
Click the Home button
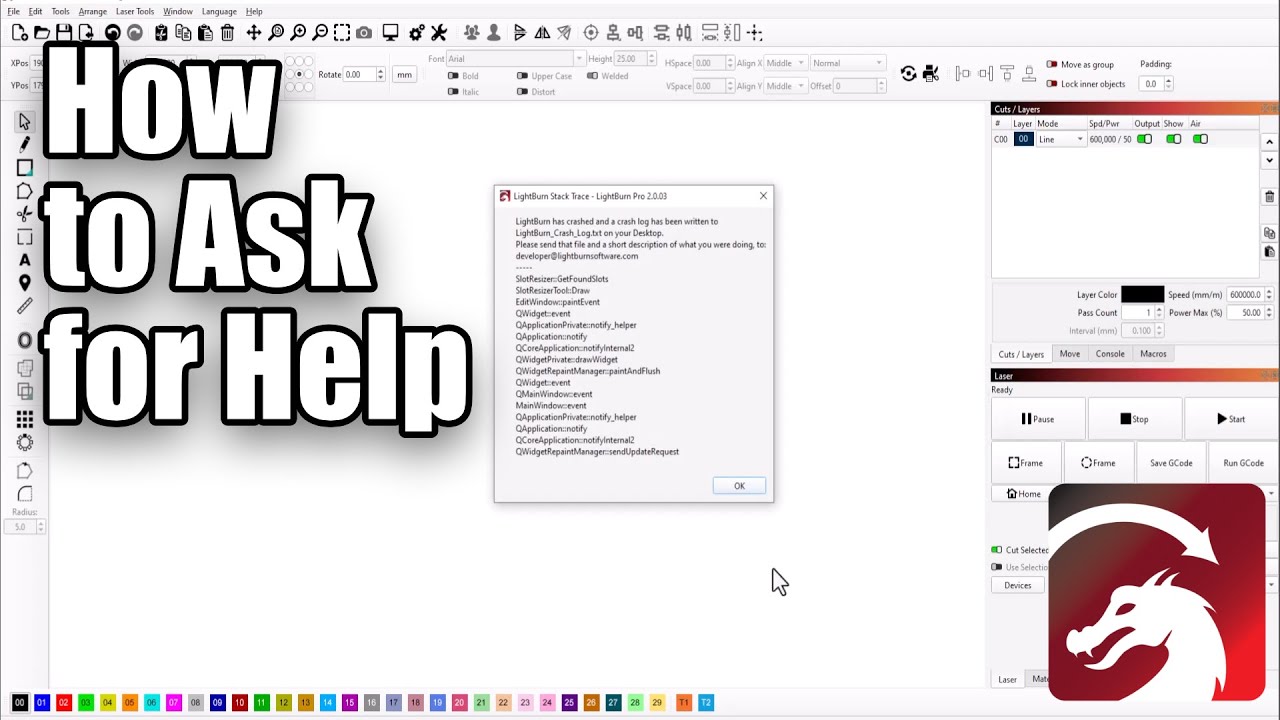[1023, 494]
